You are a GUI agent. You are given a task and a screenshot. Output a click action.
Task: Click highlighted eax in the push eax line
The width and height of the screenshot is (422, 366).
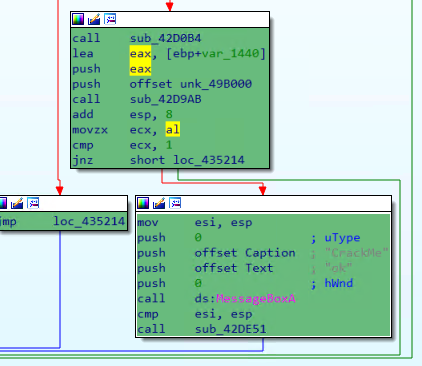point(140,69)
